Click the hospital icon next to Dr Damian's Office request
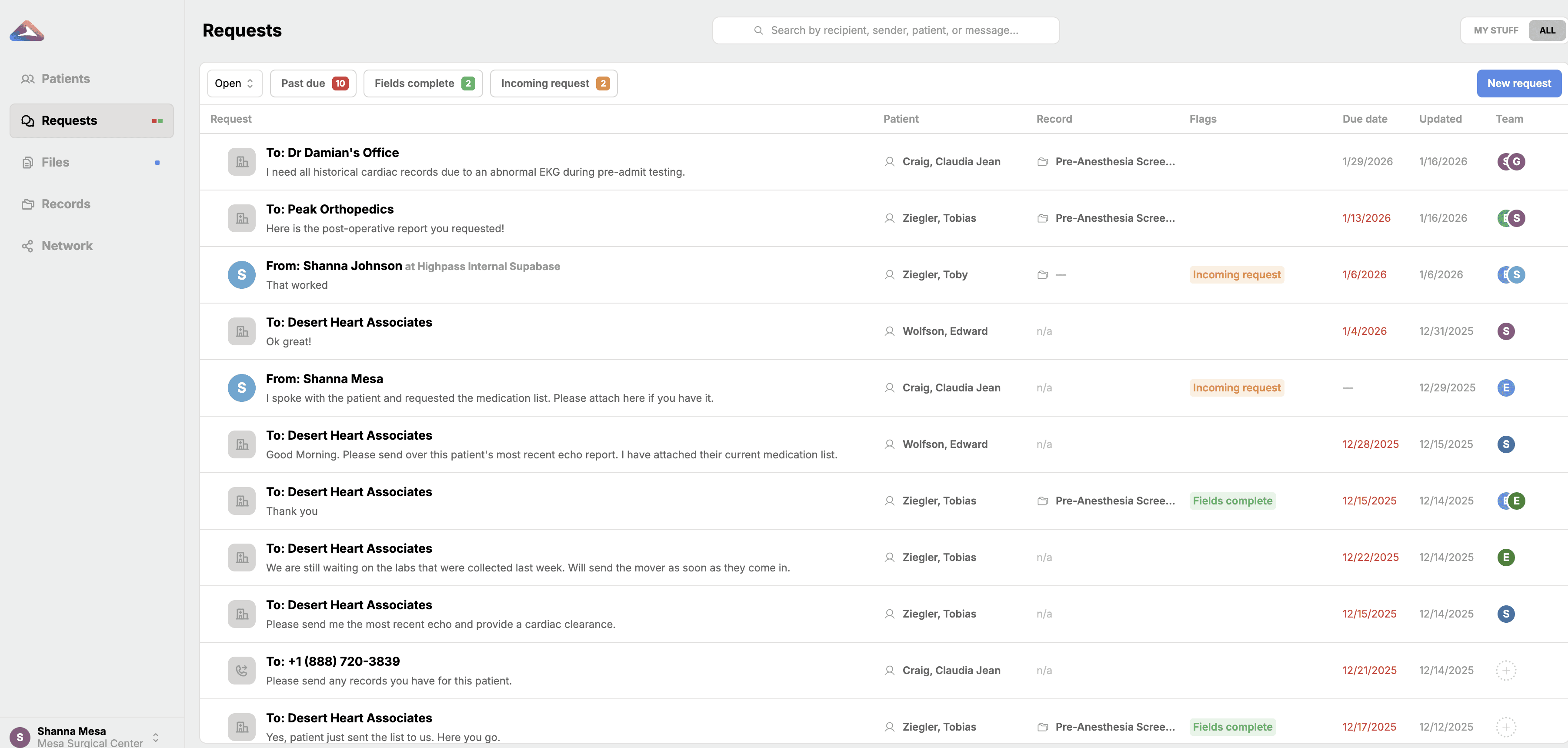Image resolution: width=1568 pixels, height=748 pixels. coord(241,161)
